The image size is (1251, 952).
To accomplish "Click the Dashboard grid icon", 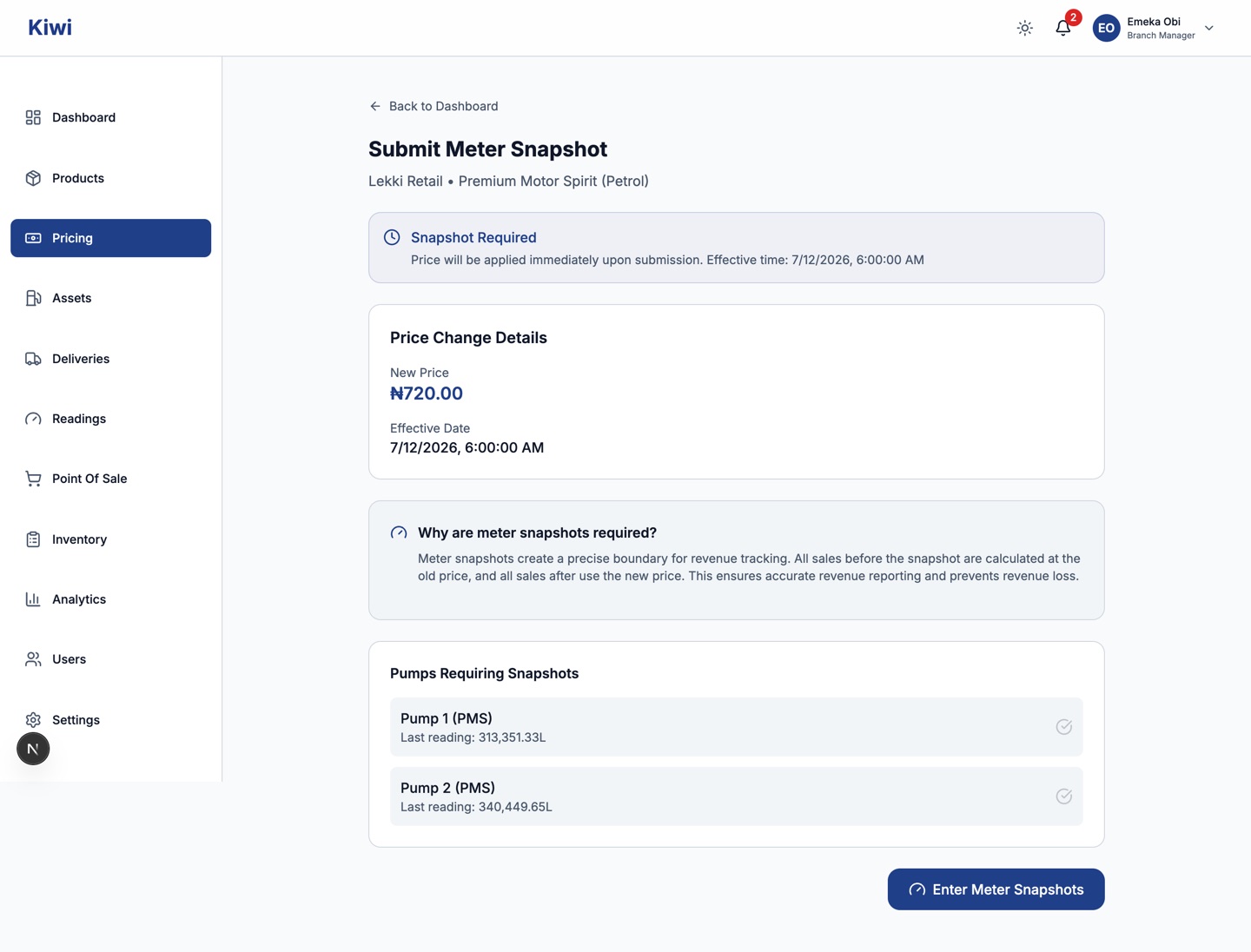I will [x=33, y=117].
